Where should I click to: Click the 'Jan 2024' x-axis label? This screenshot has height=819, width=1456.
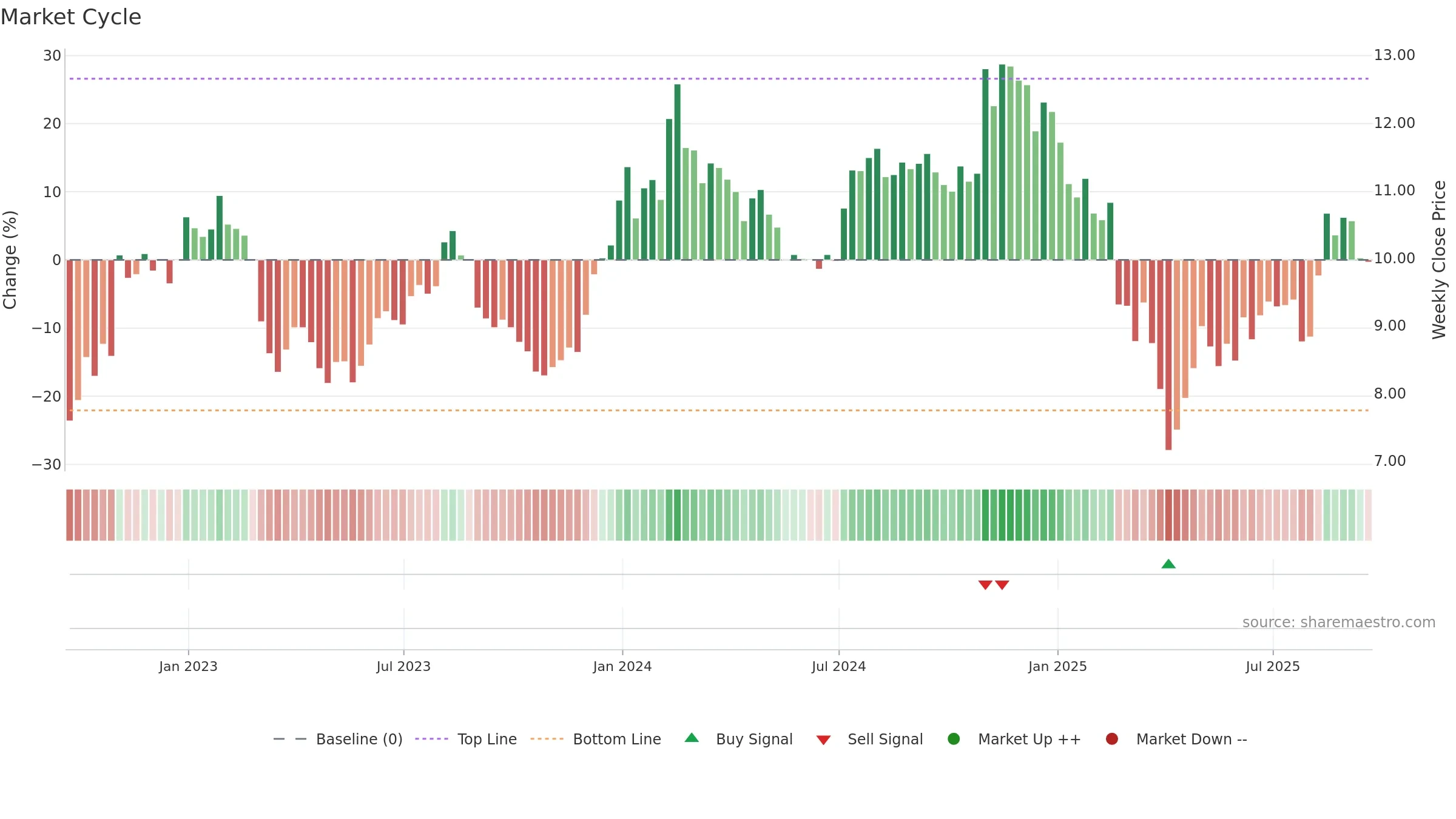622,666
